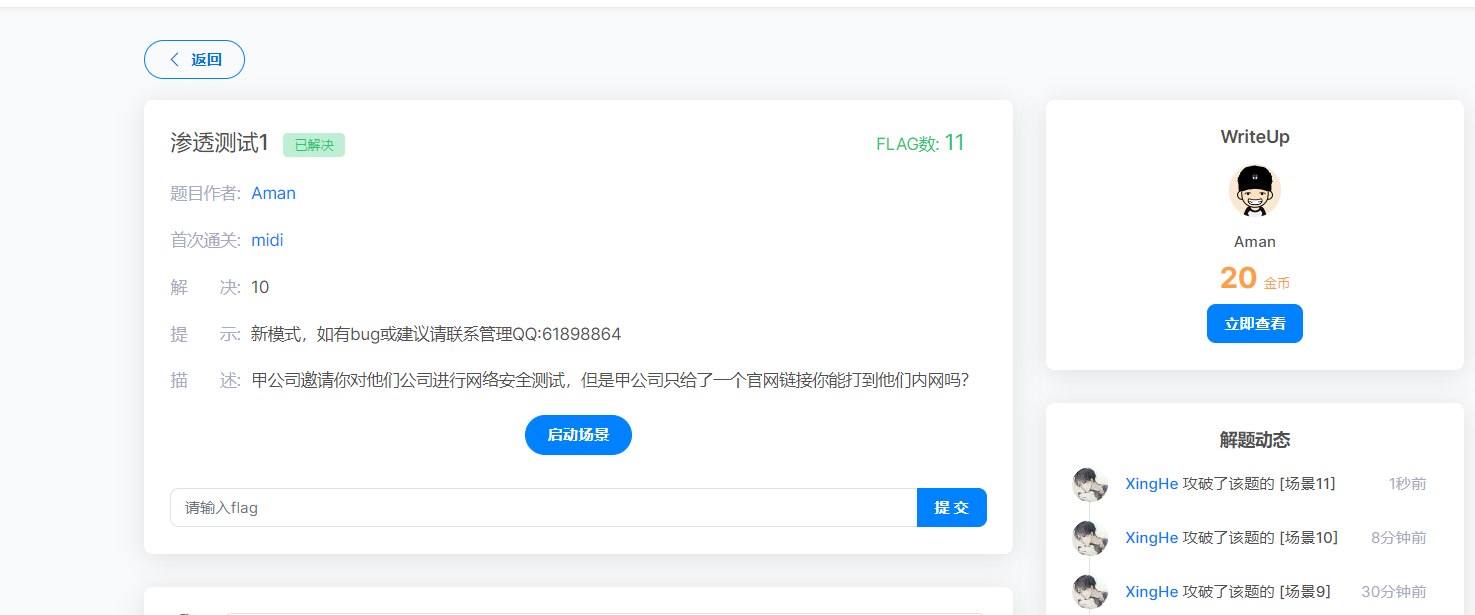Open first solver link midi
The width and height of the screenshot is (1475, 615).
point(267,240)
